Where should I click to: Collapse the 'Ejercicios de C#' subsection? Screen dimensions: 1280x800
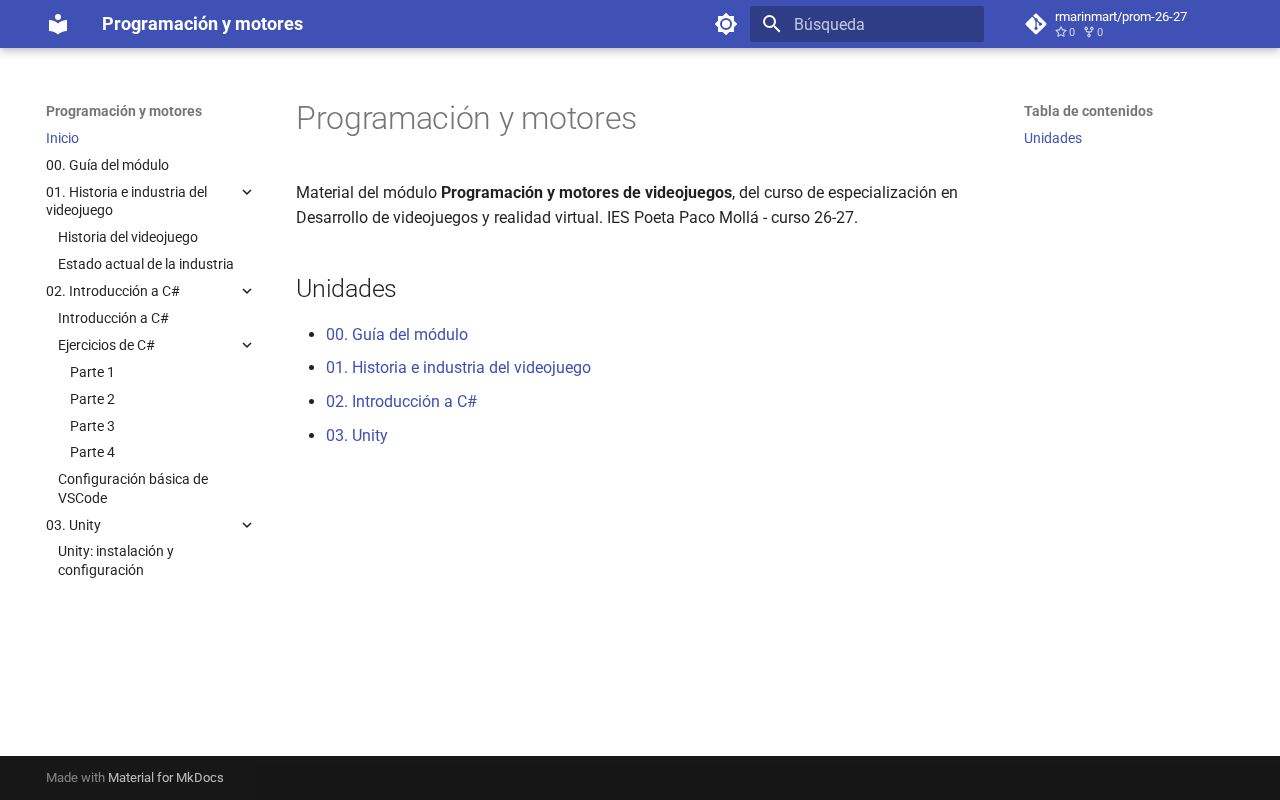coord(247,345)
